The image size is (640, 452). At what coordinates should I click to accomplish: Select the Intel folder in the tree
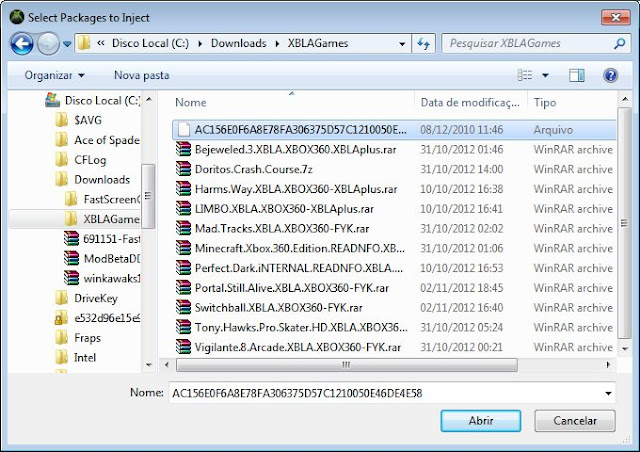pos(76,358)
